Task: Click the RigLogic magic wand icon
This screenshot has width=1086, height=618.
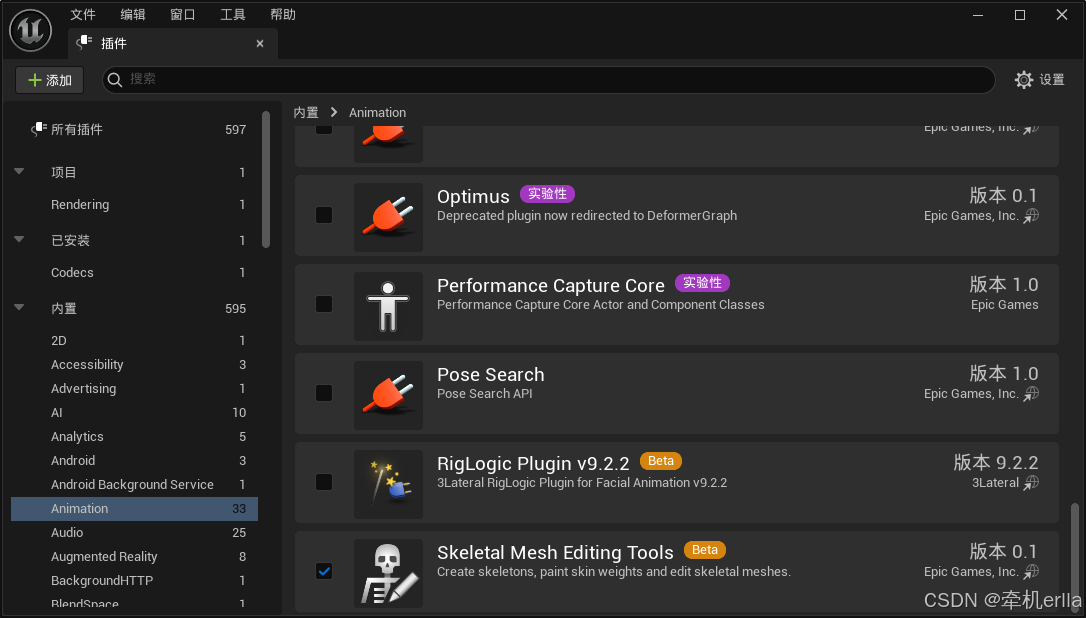Action: pos(389,484)
